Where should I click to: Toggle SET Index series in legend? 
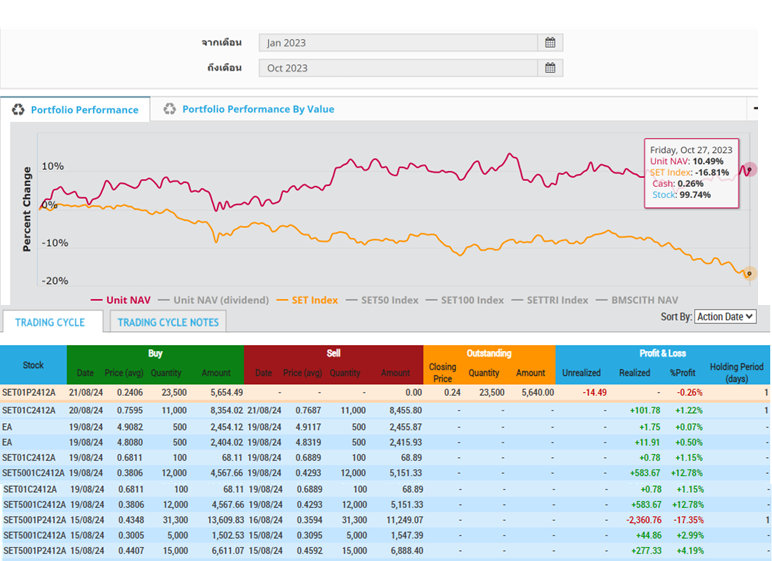coord(307,300)
